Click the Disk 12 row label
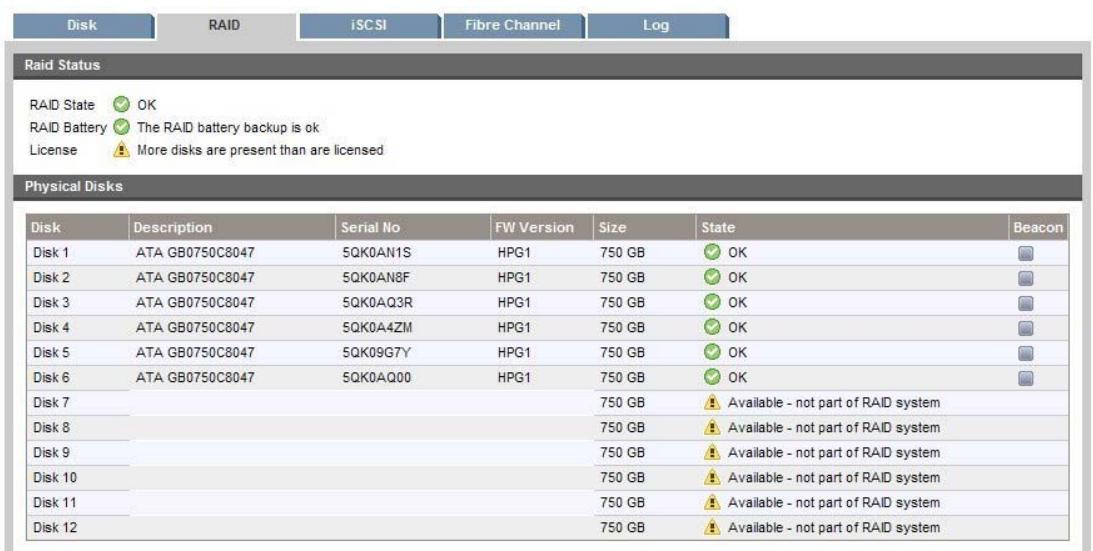The width and height of the screenshot is (1093, 551). [55, 528]
